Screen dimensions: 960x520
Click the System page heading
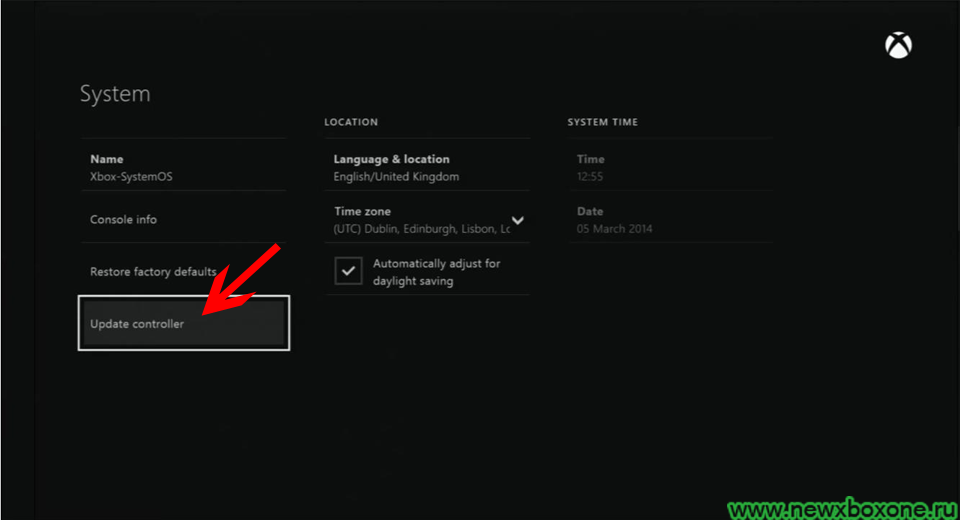tap(115, 94)
